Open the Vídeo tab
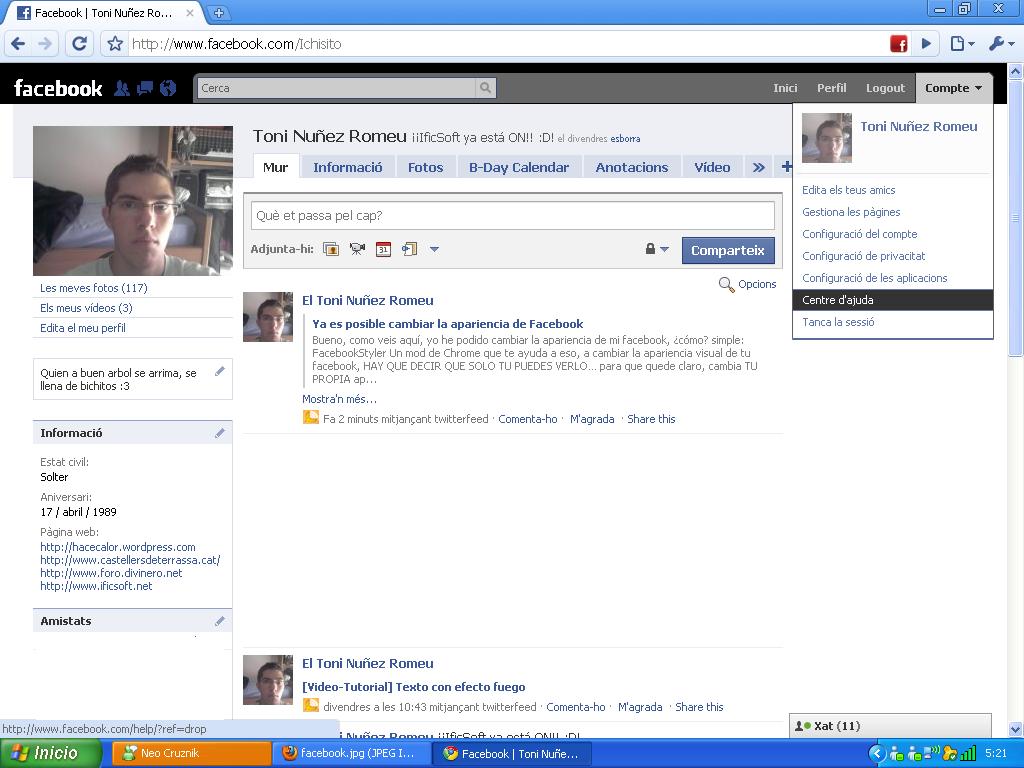 pyautogui.click(x=712, y=167)
